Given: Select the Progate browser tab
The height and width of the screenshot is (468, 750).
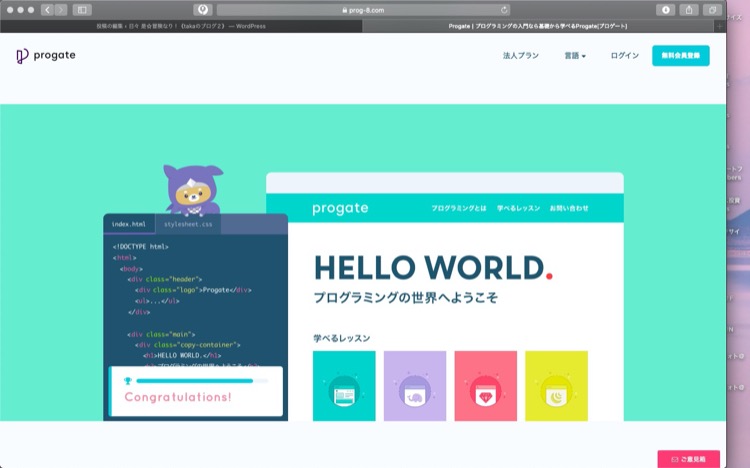Looking at the screenshot, I should pyautogui.click(x=538, y=26).
